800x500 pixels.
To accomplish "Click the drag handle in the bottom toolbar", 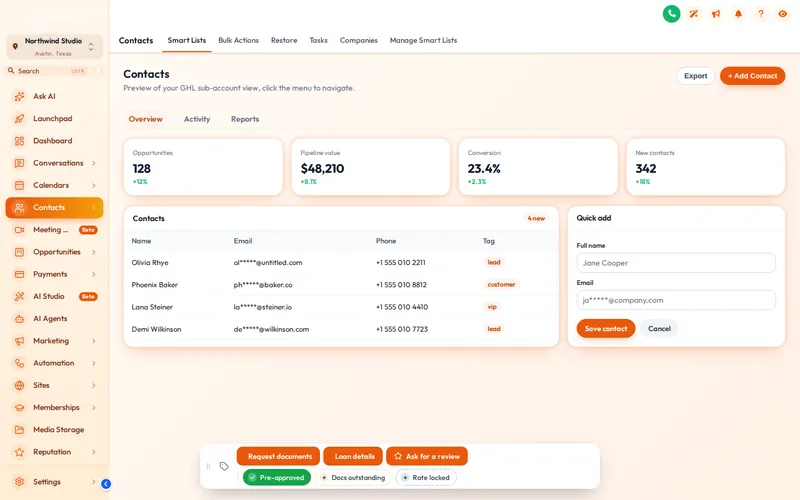I will (x=208, y=466).
